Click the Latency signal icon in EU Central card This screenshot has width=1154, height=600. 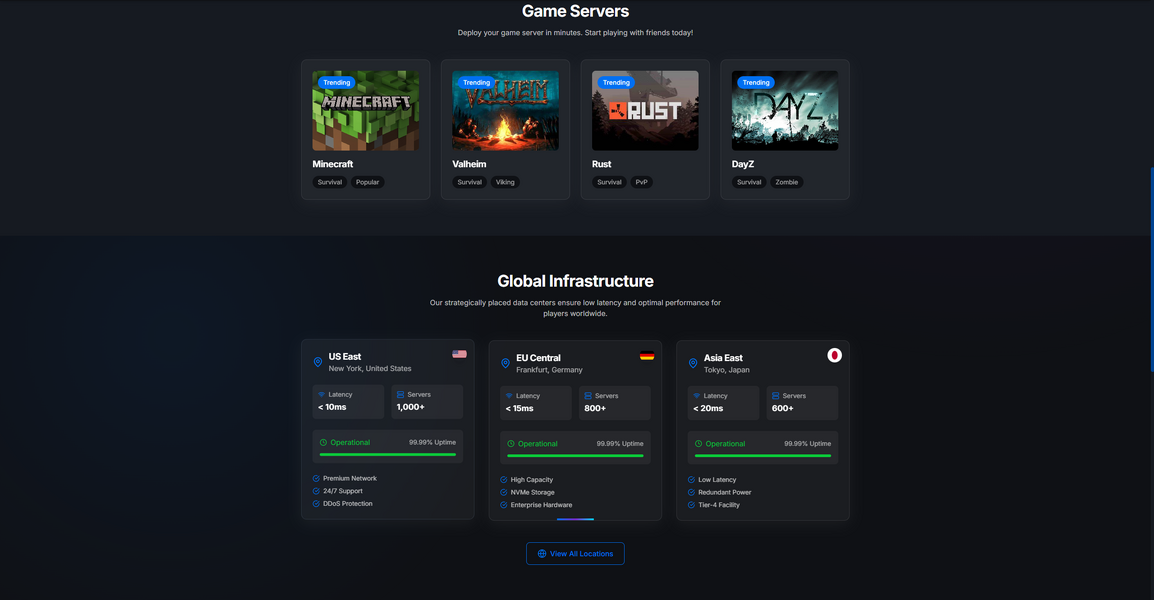509,396
